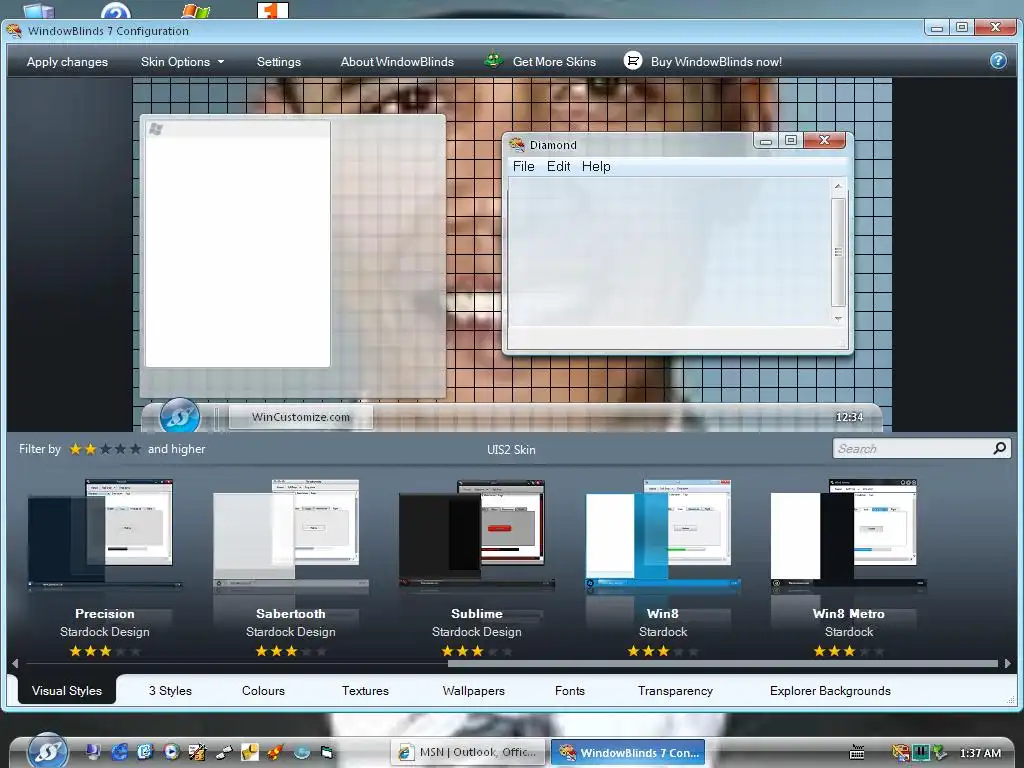Switch to the Fonts tab
Viewport: 1024px width, 768px height.
tap(569, 690)
